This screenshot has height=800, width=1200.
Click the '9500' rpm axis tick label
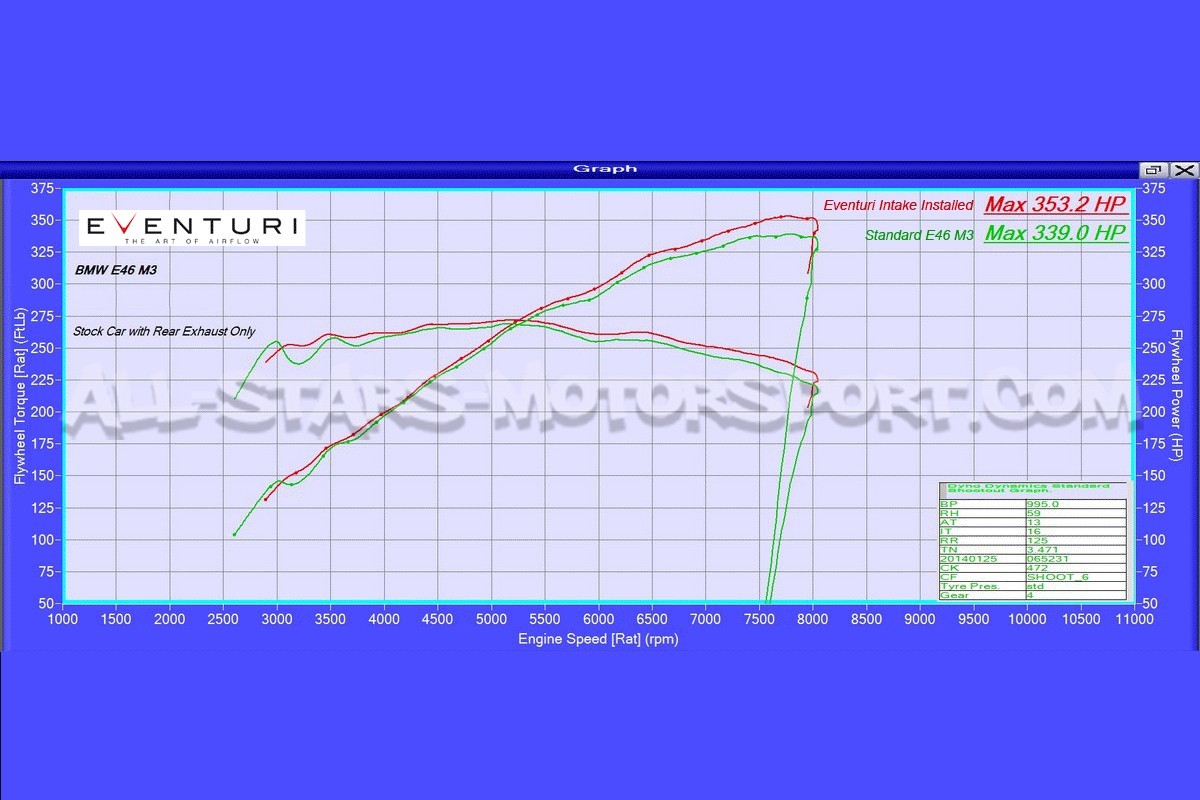click(x=973, y=620)
